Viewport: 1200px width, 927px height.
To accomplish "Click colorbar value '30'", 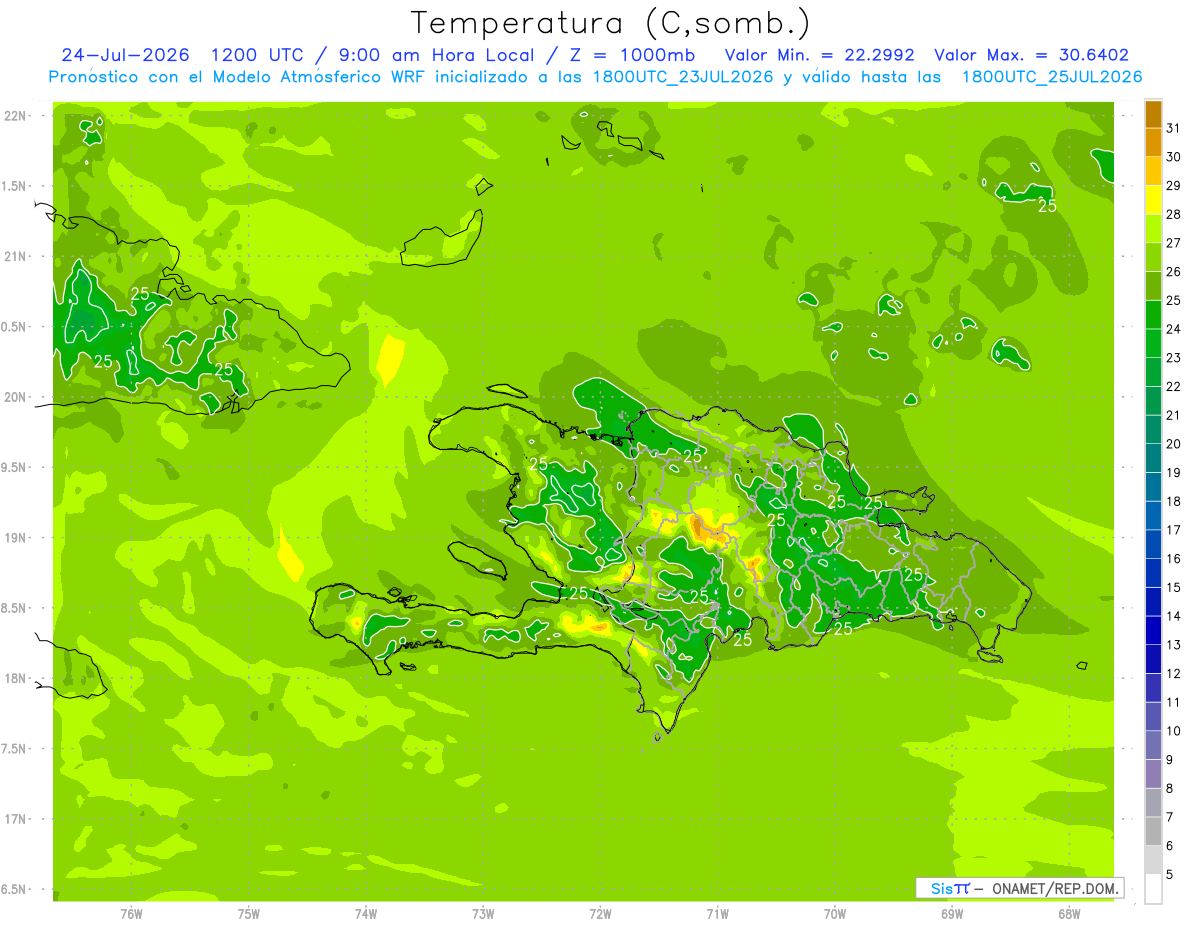I will point(1174,157).
